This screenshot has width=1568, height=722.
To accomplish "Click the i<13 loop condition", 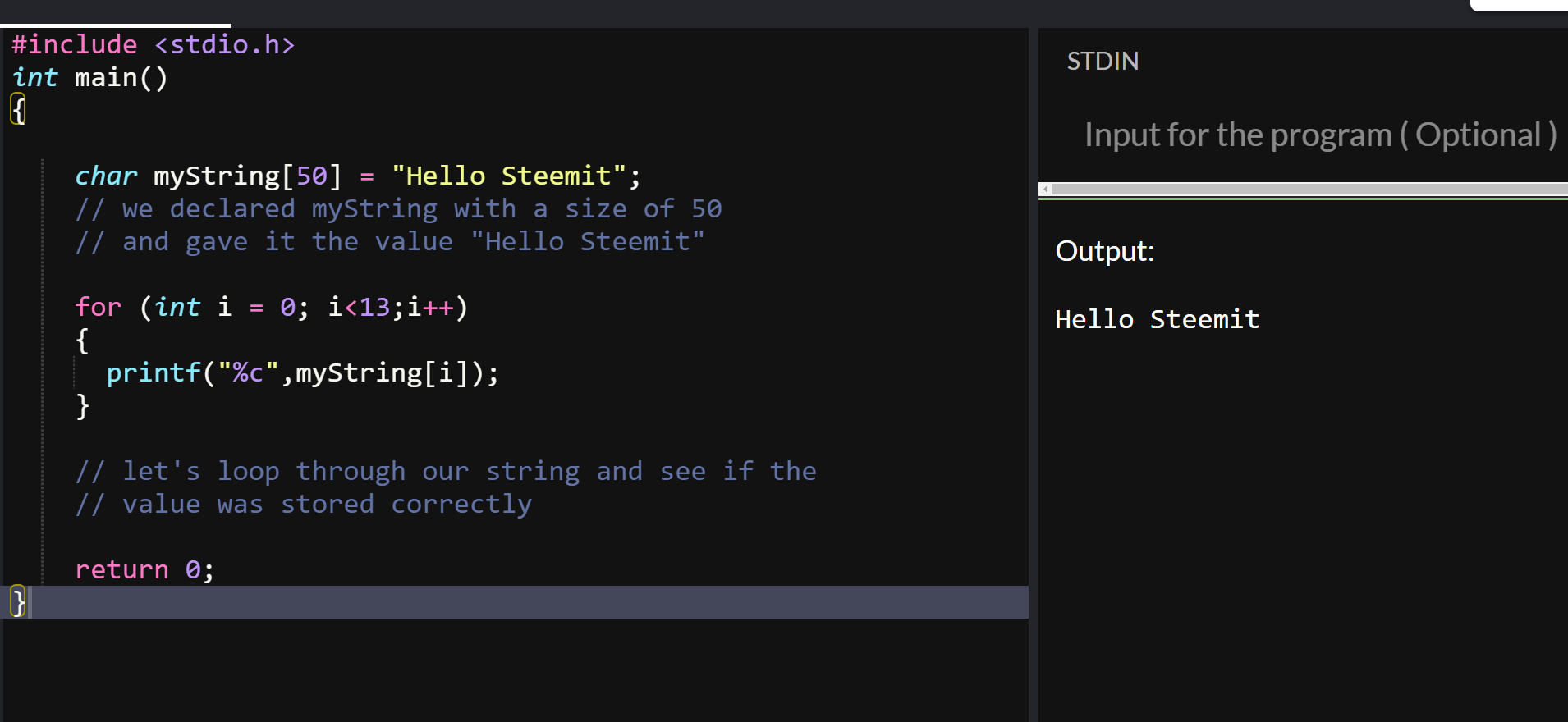I will tap(359, 307).
